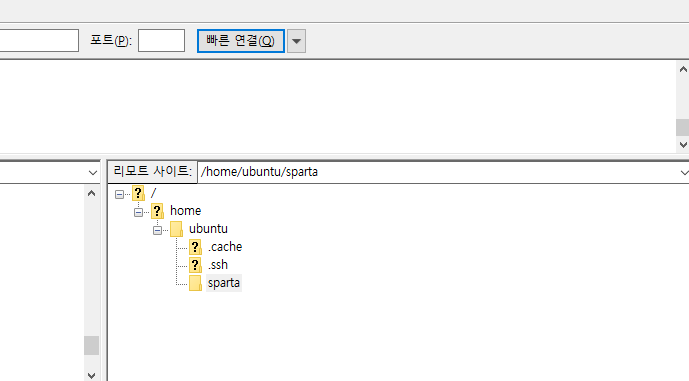
Task: Select the ubuntu directory in remote tree
Action: pos(208,229)
